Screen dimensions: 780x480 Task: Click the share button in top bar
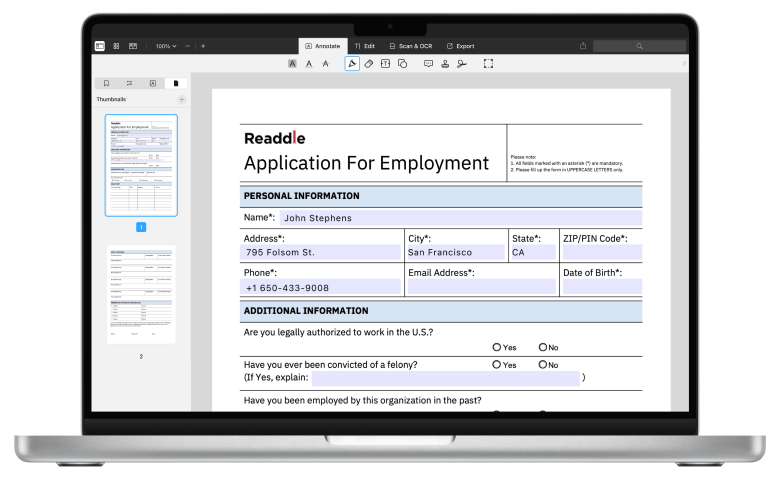coord(583,46)
